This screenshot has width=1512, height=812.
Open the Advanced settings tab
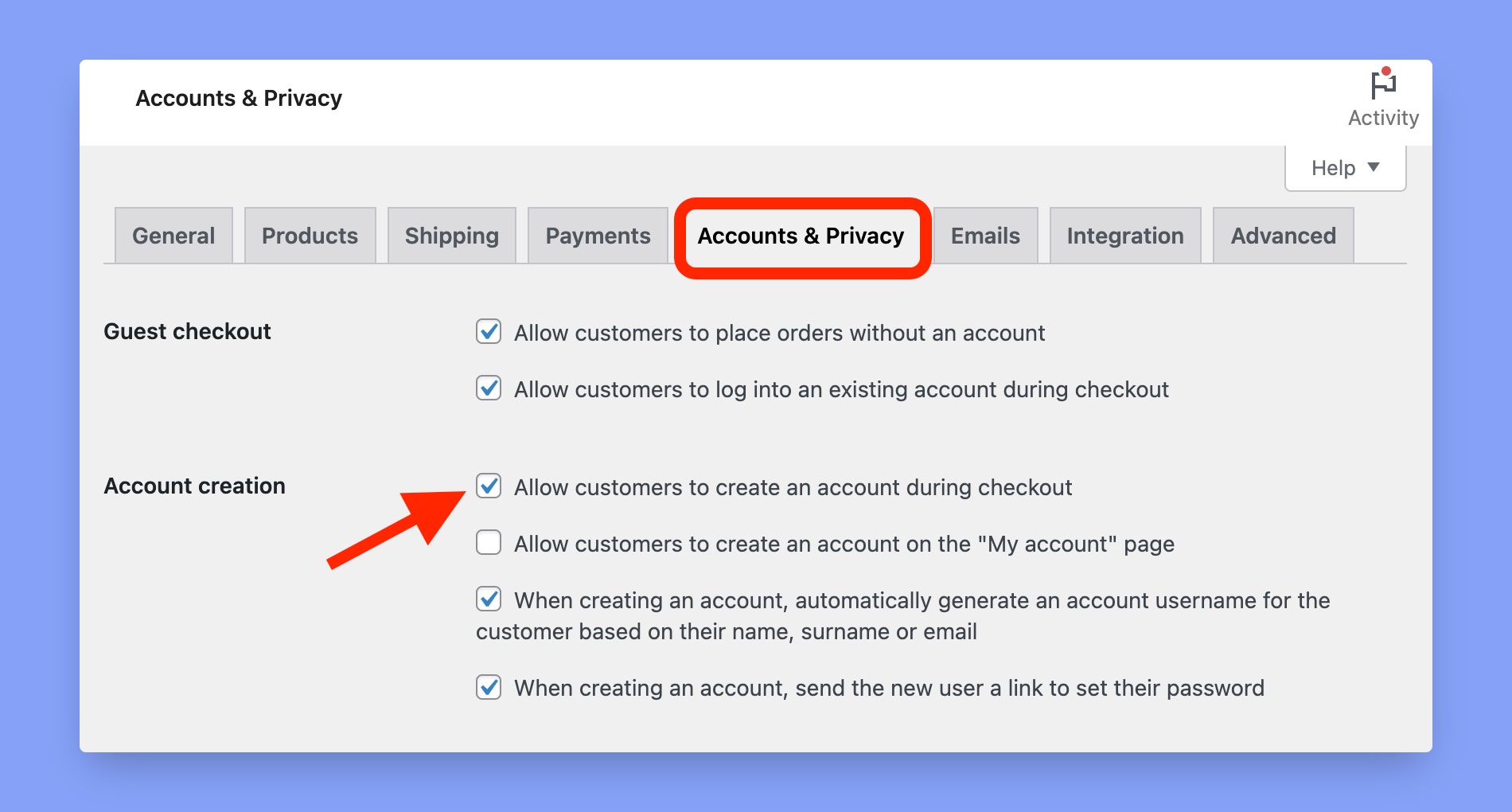click(1283, 236)
